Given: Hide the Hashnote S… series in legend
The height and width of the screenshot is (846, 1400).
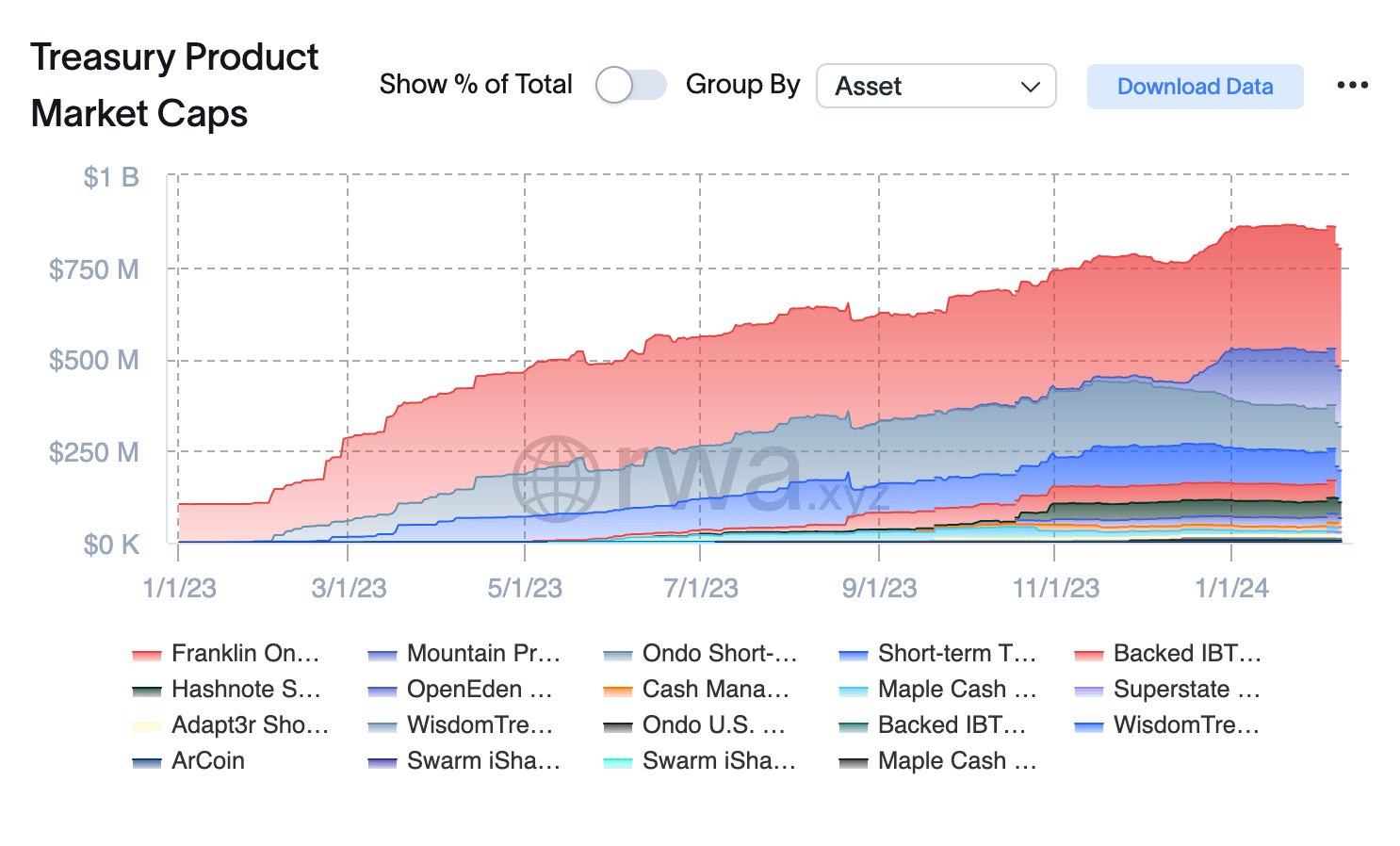Looking at the screenshot, I should (227, 690).
